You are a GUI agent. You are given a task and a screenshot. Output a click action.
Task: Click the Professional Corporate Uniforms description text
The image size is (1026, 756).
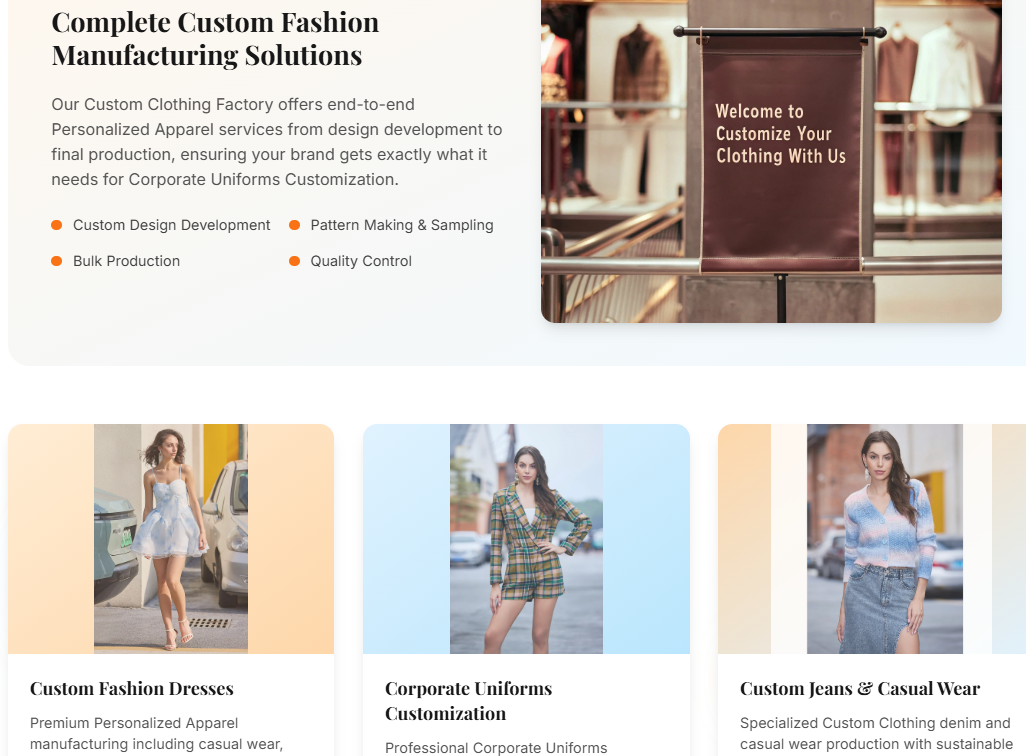(x=496, y=747)
